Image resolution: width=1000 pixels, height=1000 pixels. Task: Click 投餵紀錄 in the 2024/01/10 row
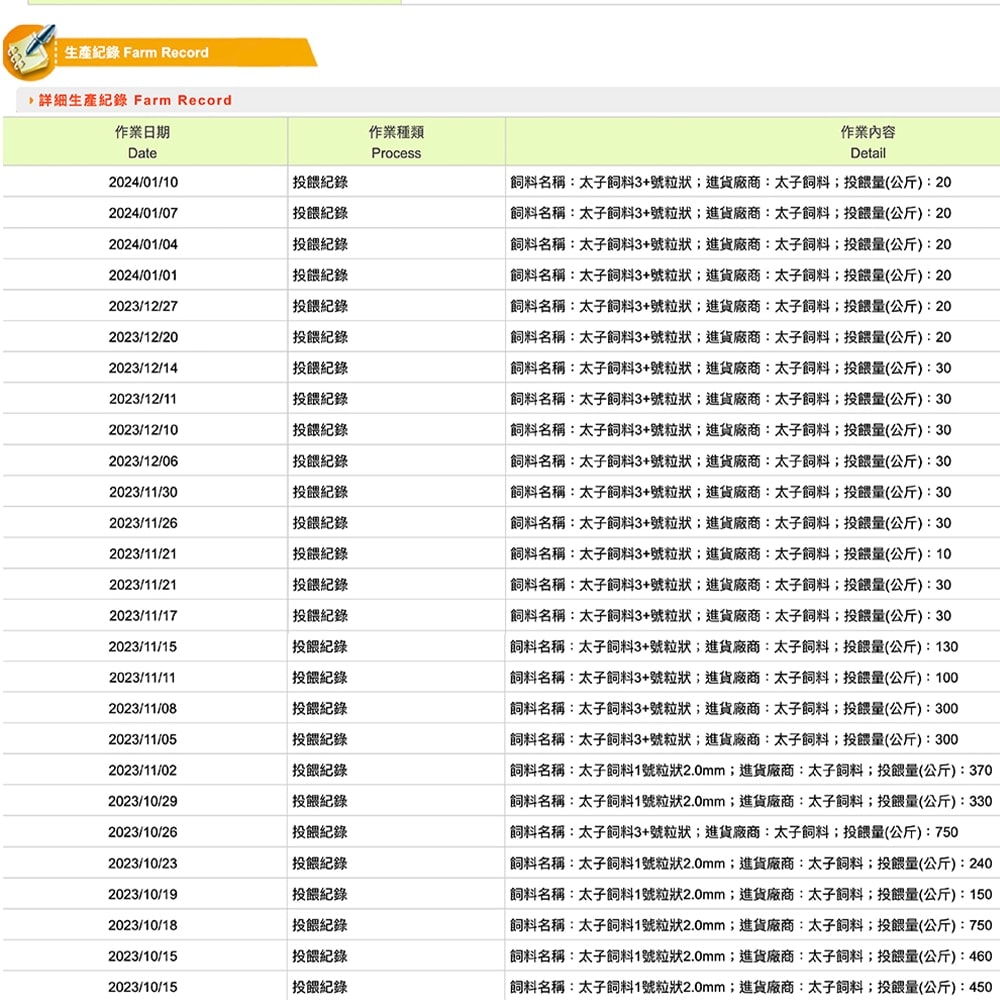coord(320,182)
